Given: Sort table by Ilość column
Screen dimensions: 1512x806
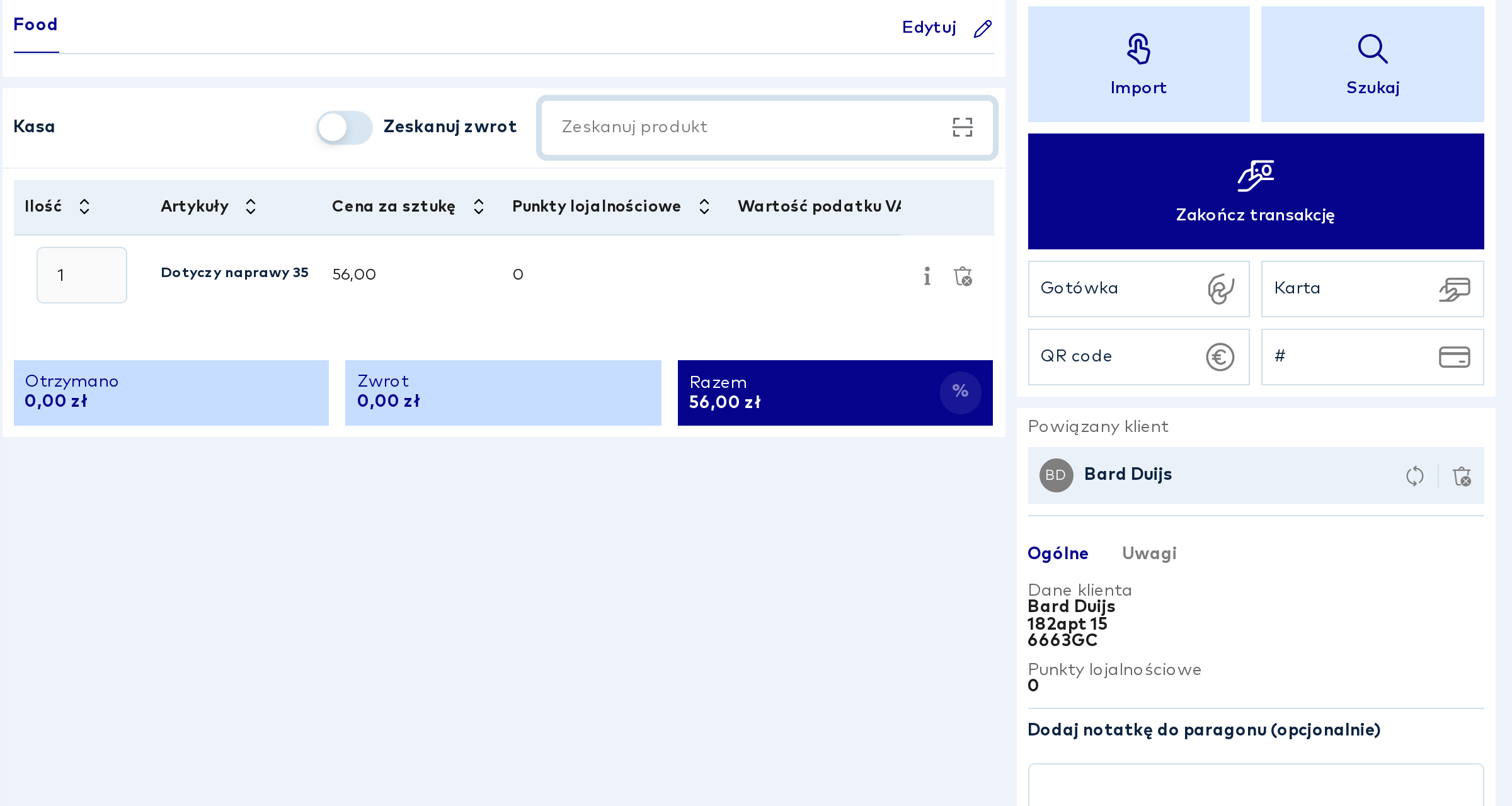Looking at the screenshot, I should (x=84, y=207).
